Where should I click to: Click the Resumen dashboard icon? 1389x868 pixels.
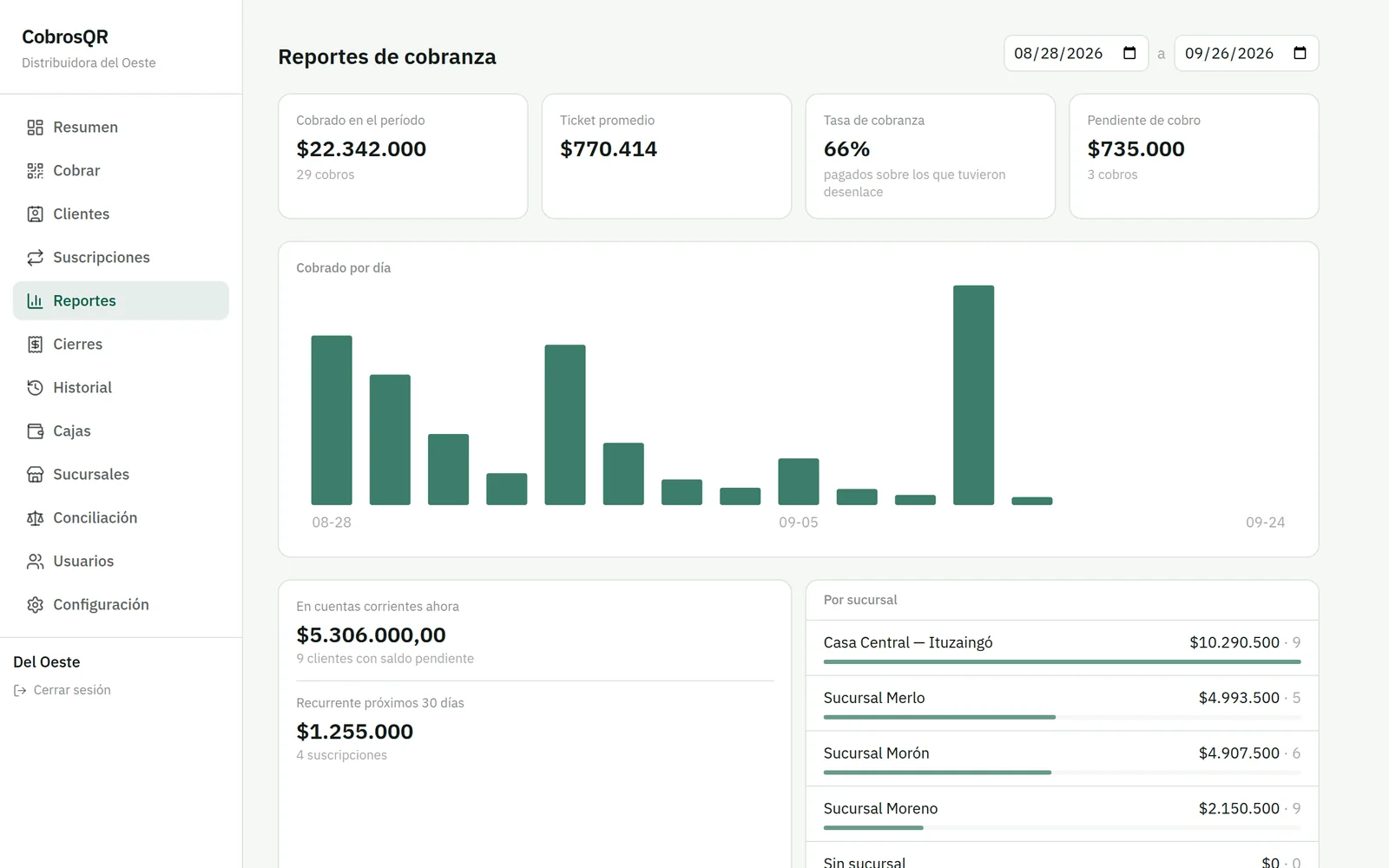(35, 128)
